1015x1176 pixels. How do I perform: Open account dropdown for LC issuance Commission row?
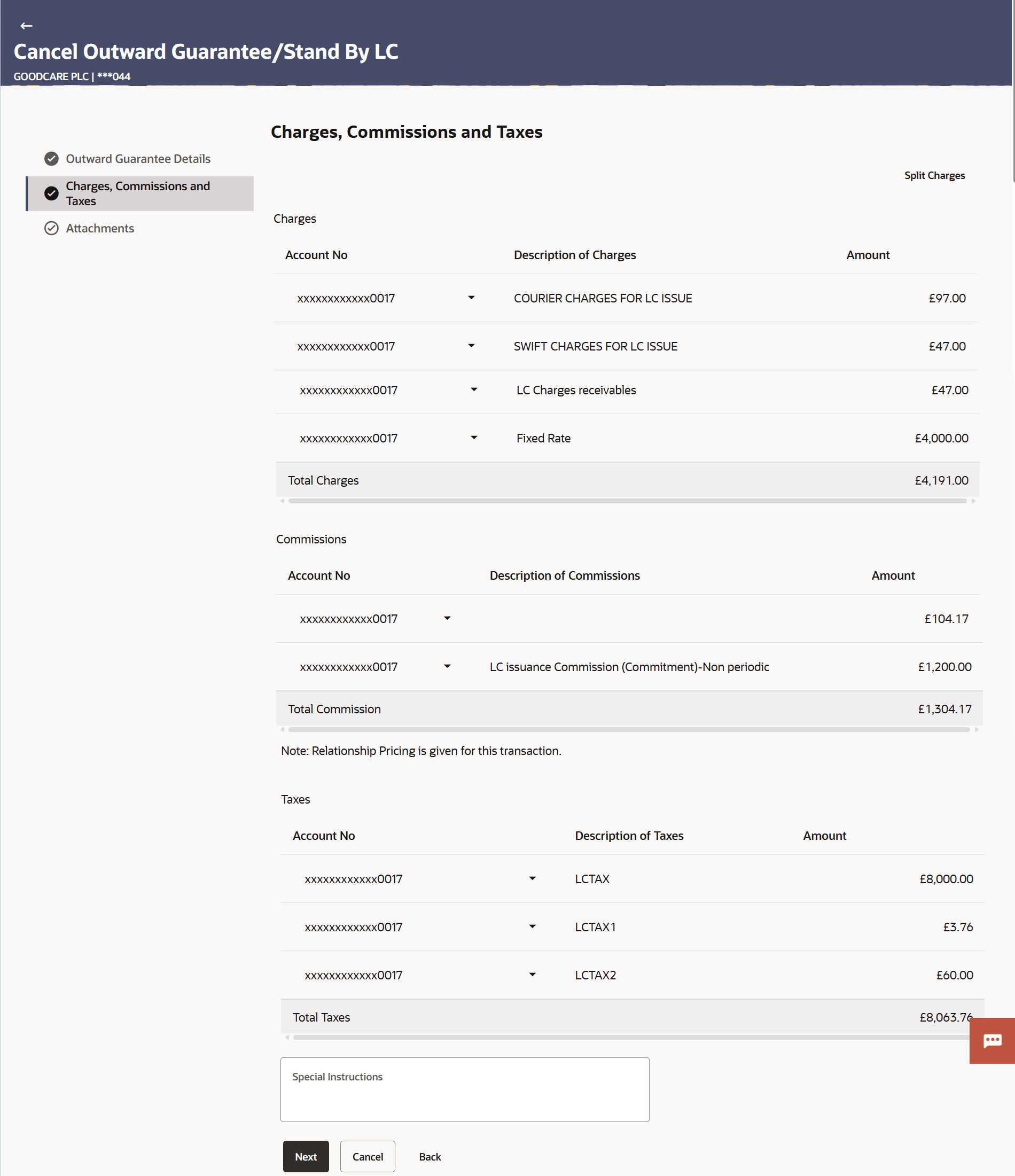point(447,666)
